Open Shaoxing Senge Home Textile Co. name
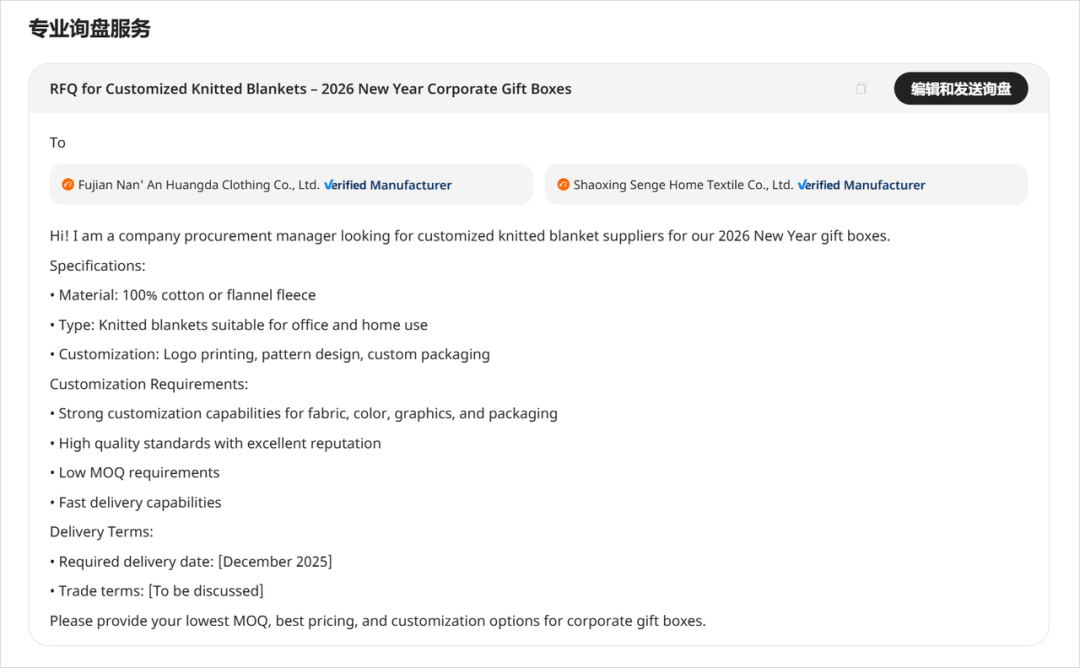The width and height of the screenshot is (1080, 668). (x=683, y=185)
